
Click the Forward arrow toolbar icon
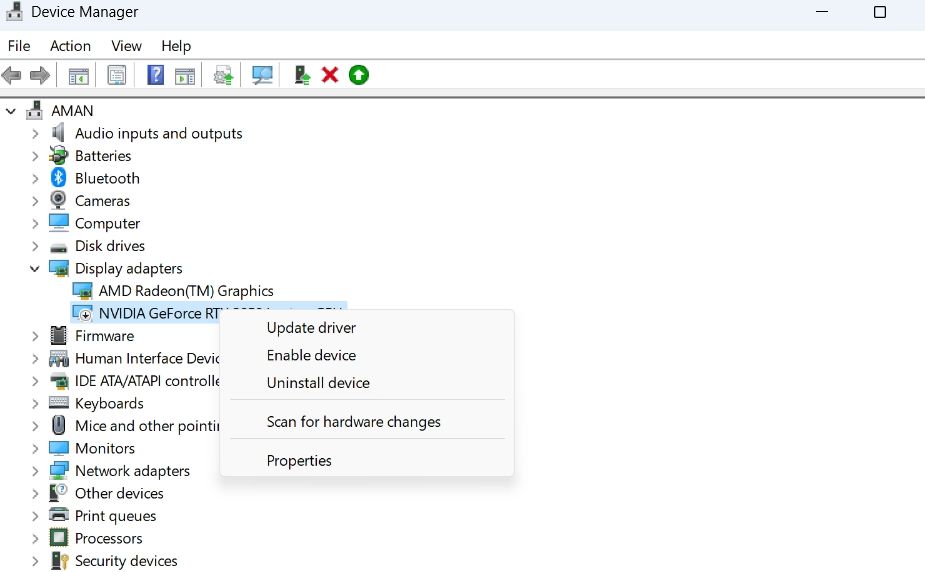tap(40, 75)
